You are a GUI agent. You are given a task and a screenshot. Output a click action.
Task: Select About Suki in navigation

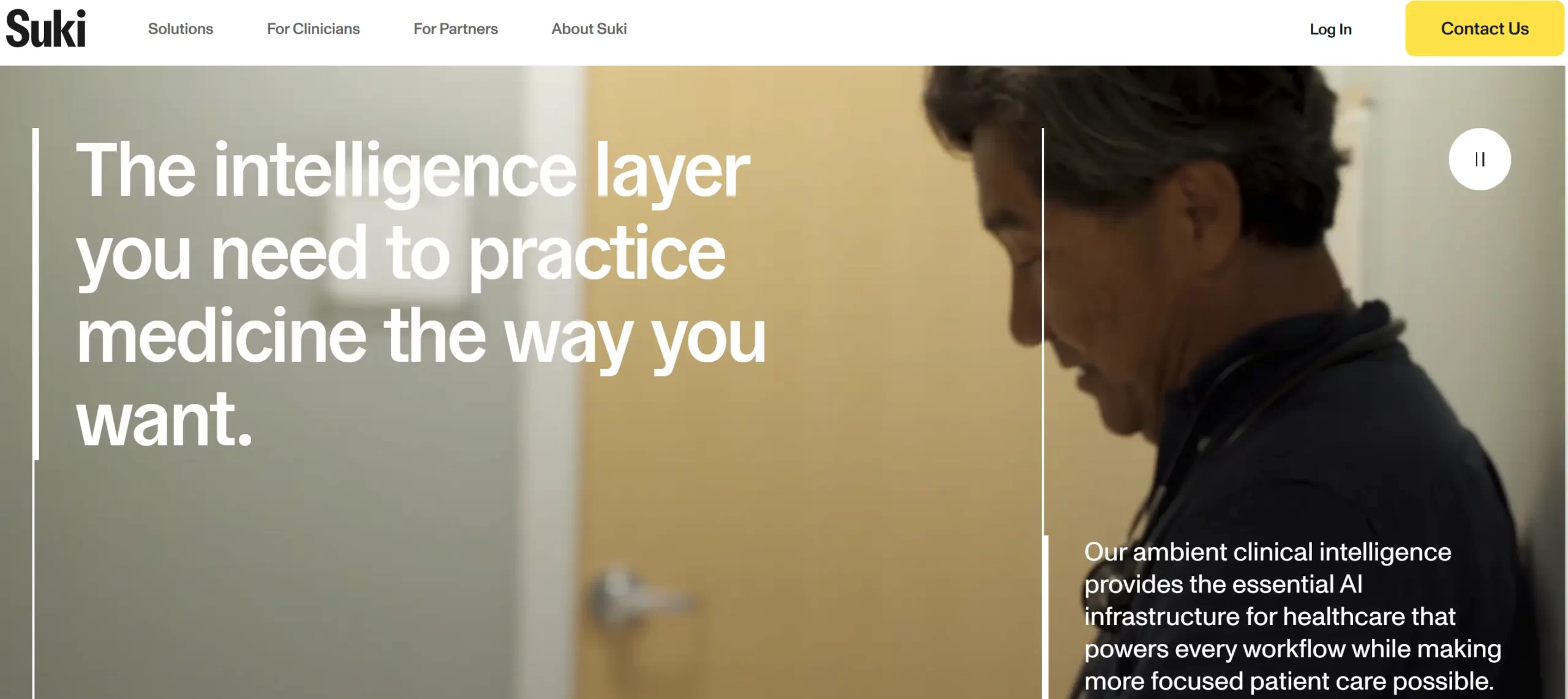pyautogui.click(x=589, y=29)
